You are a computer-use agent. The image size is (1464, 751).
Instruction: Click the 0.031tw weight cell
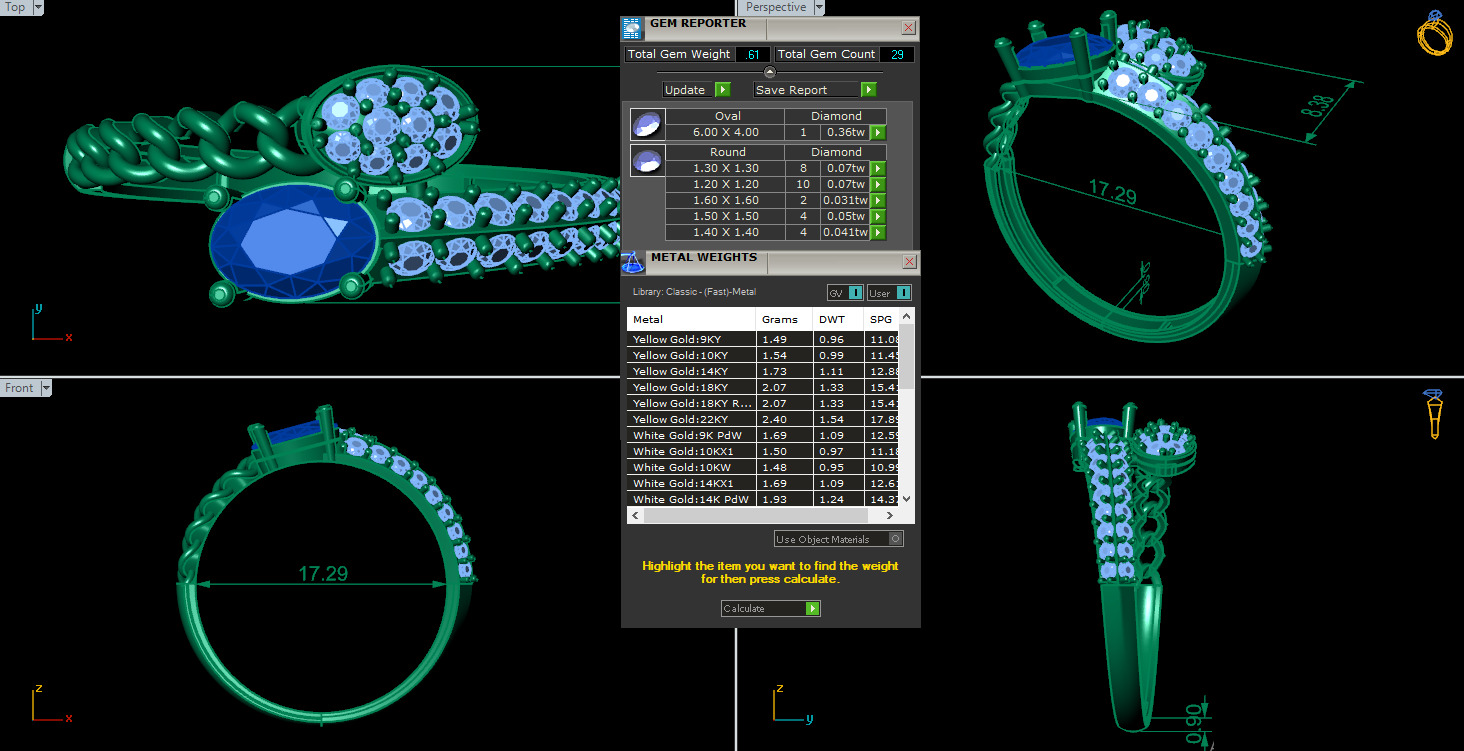[x=846, y=200]
